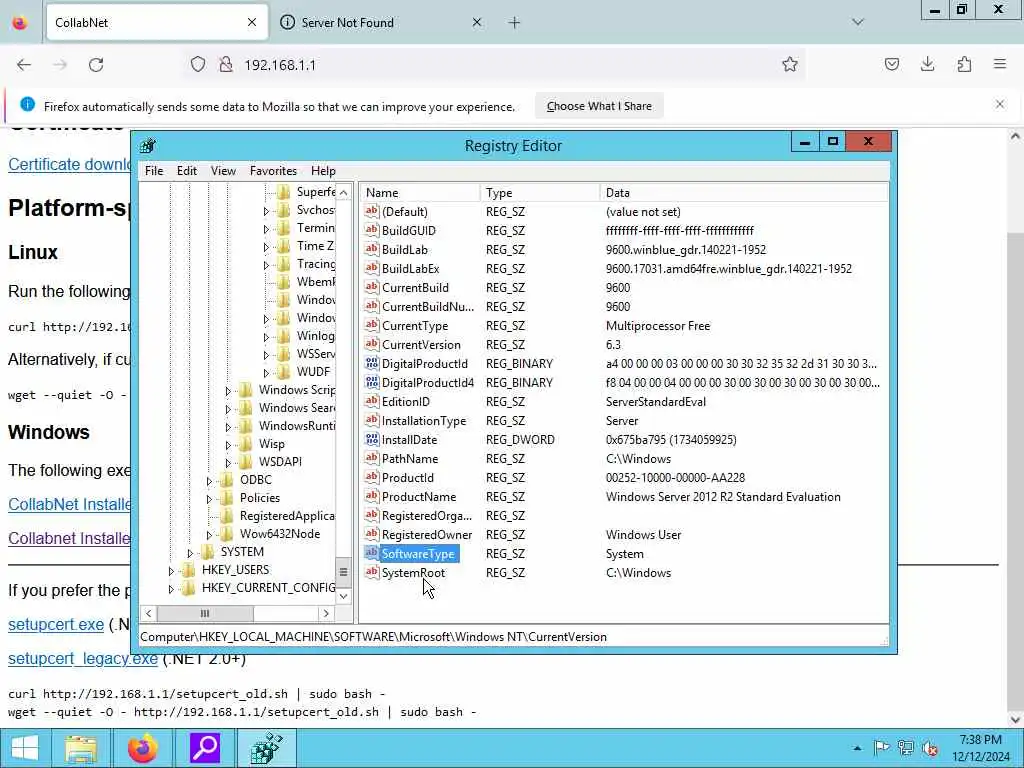The image size is (1024, 768).
Task: Open the File menu in Registry Editor
Action: [x=154, y=170]
